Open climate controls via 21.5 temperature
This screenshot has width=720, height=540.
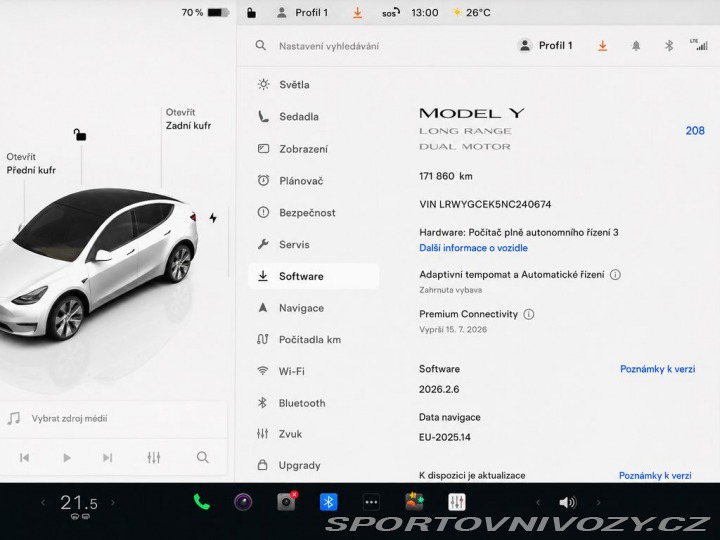(79, 503)
